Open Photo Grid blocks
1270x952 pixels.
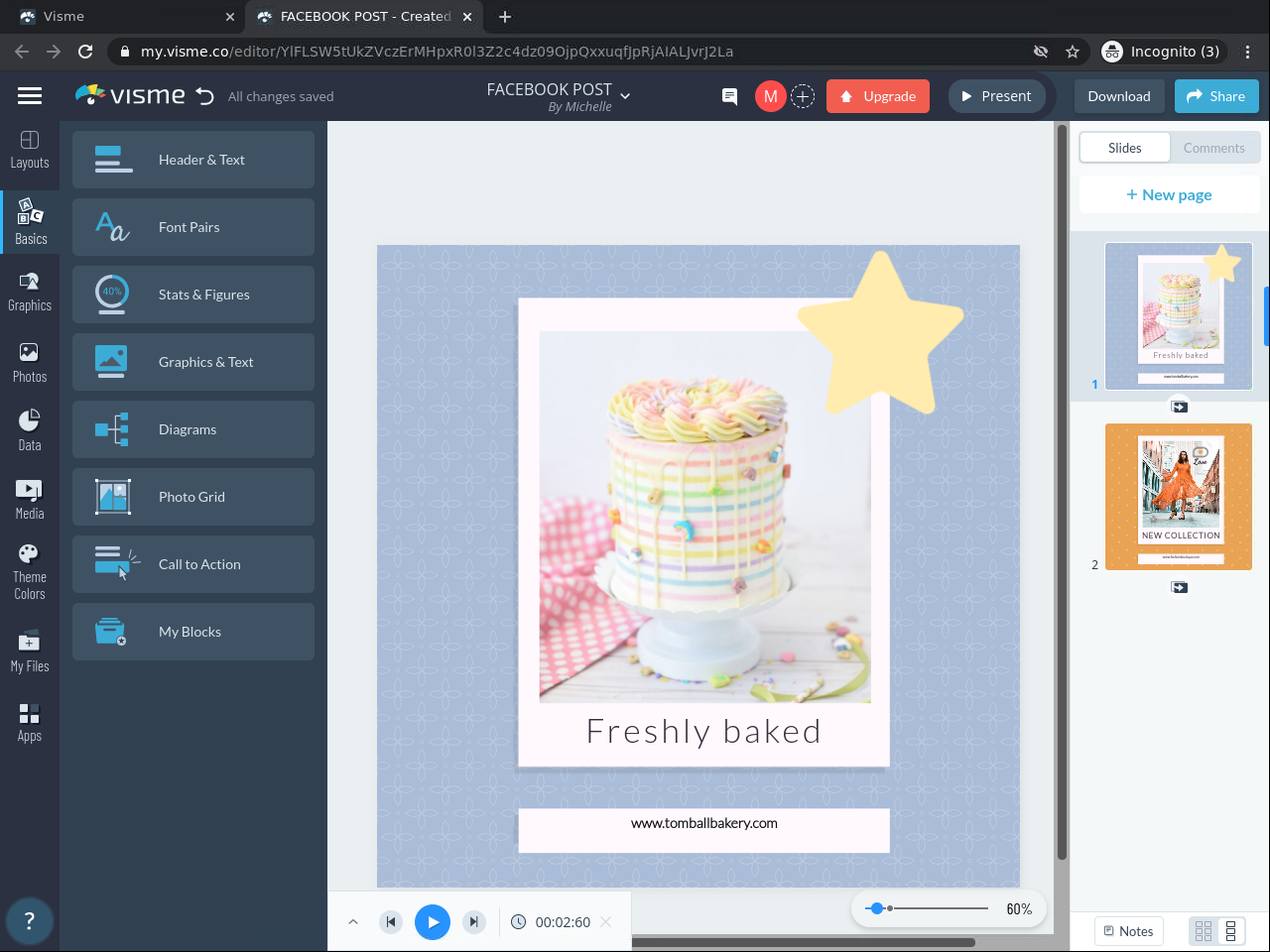pos(193,497)
